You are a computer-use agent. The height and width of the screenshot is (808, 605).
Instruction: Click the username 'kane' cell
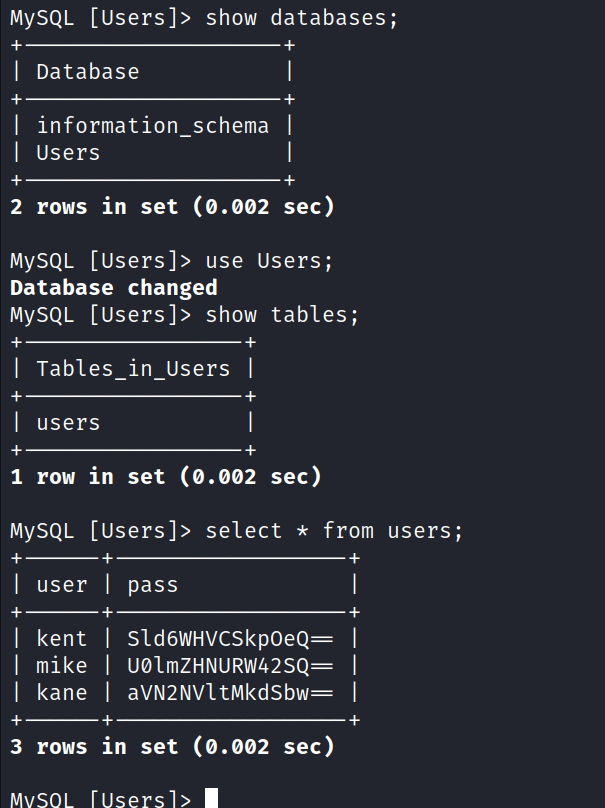coord(62,693)
